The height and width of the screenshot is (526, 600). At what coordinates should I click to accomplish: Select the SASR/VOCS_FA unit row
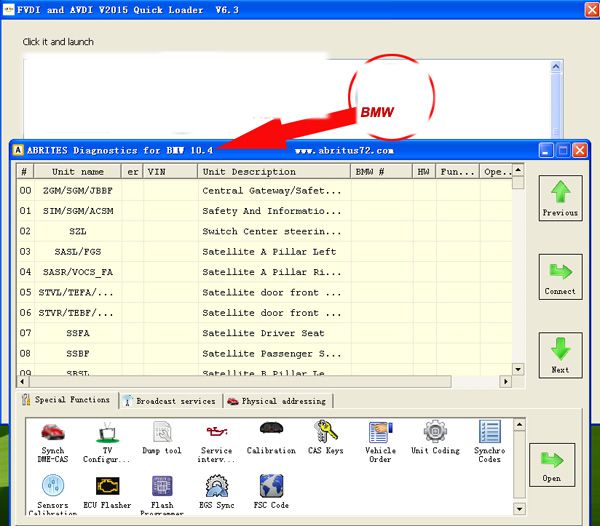pos(264,272)
